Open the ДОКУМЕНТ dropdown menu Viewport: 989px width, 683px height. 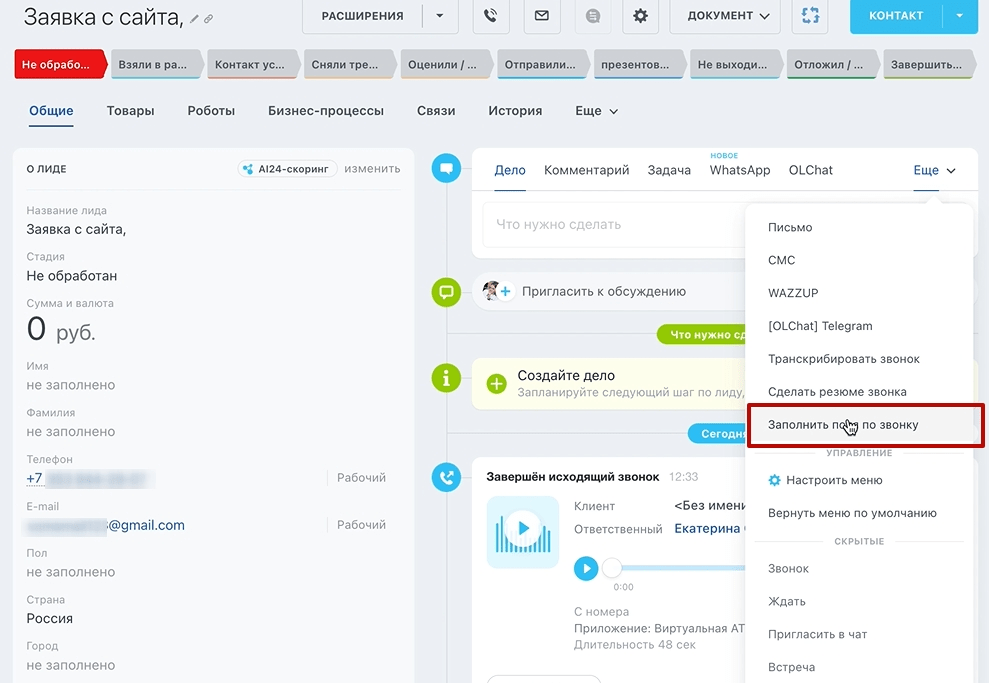[x=725, y=16]
